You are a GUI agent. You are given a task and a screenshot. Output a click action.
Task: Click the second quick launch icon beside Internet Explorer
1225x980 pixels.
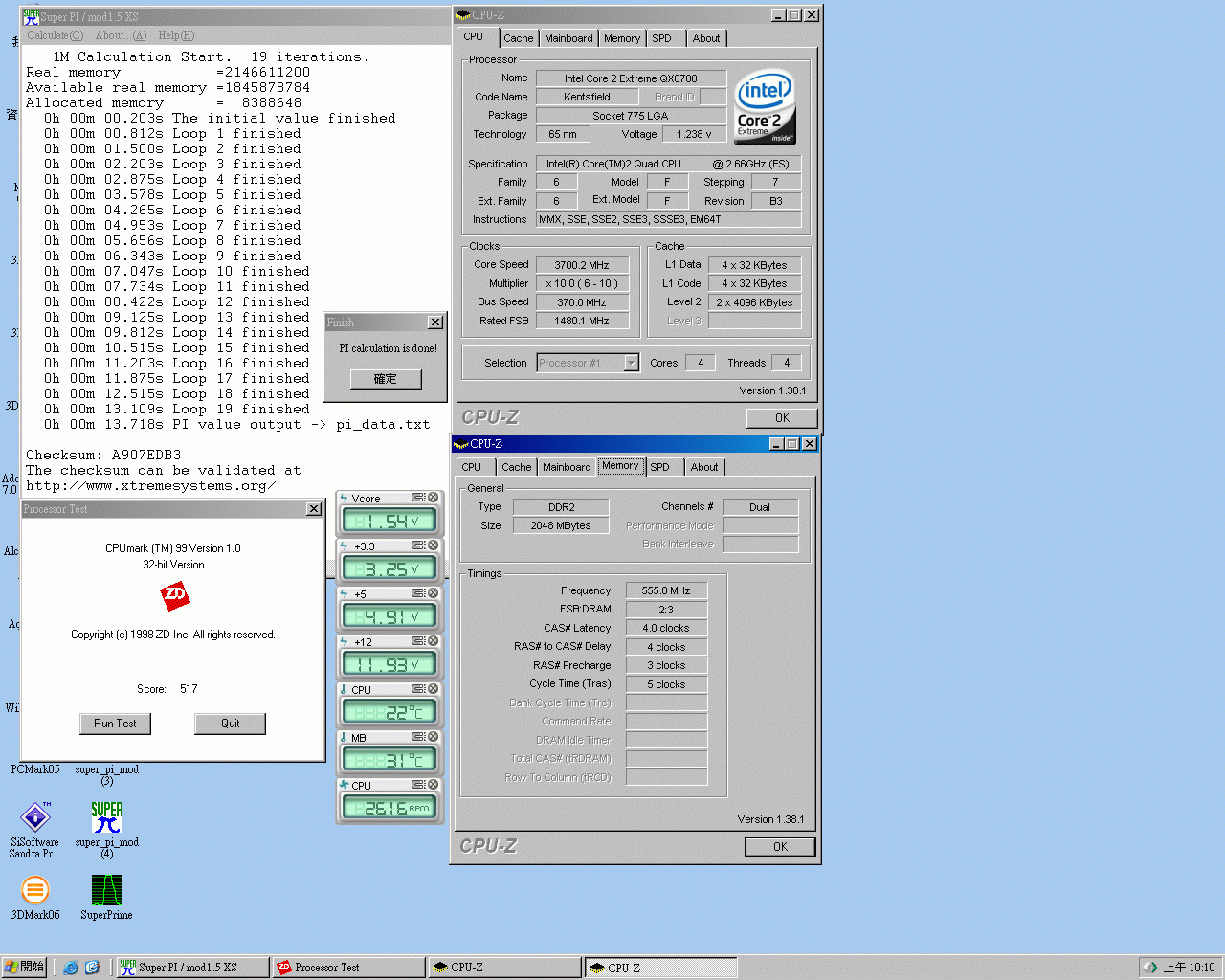click(93, 968)
